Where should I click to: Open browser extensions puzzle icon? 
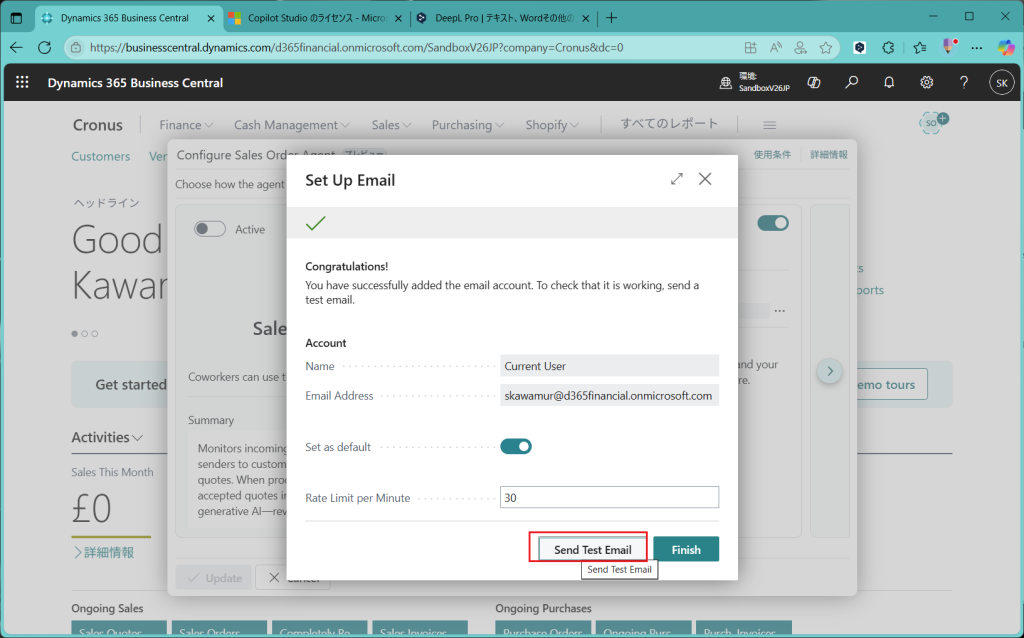tap(888, 48)
